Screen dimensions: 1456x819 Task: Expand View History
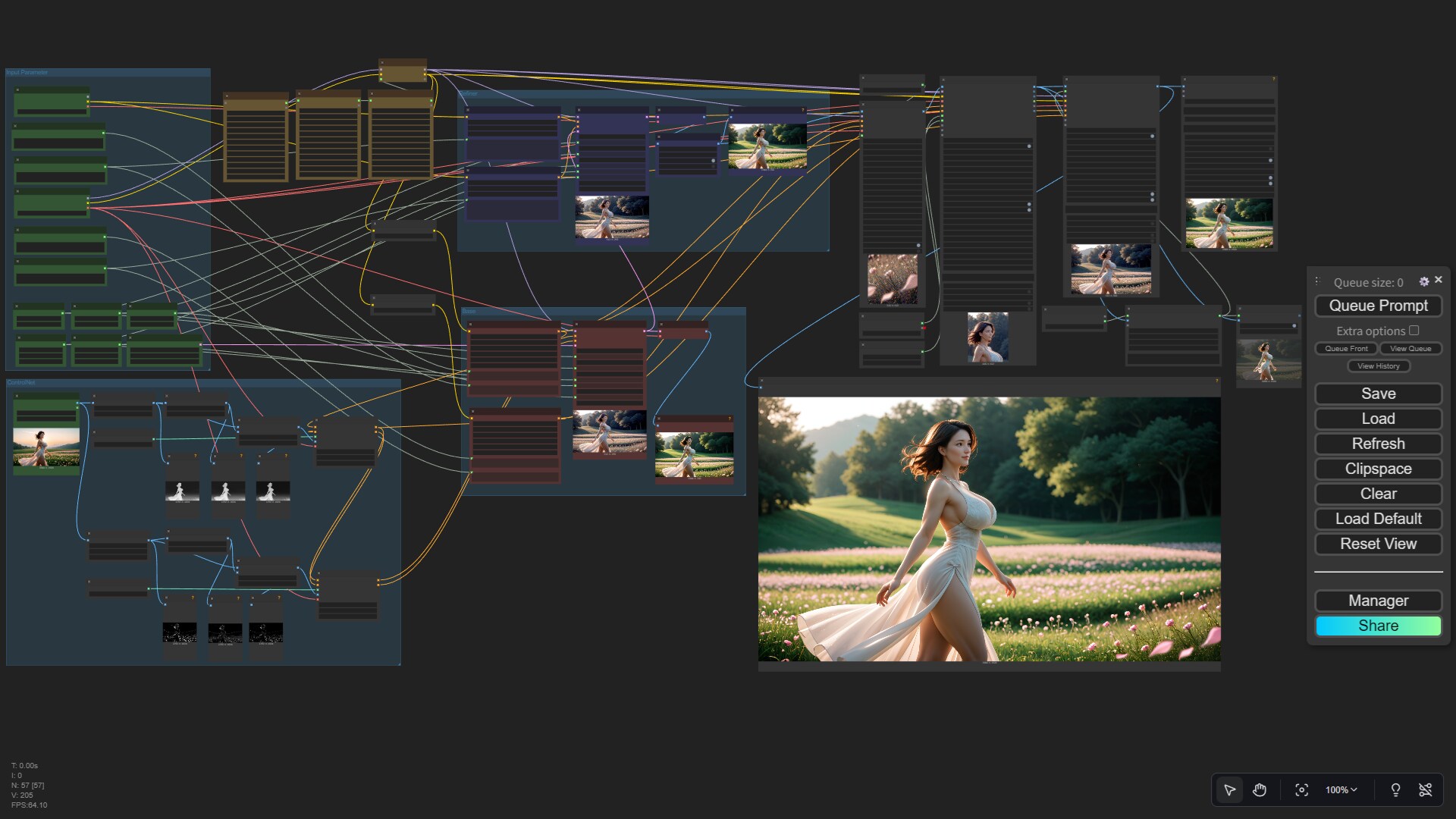click(x=1378, y=366)
